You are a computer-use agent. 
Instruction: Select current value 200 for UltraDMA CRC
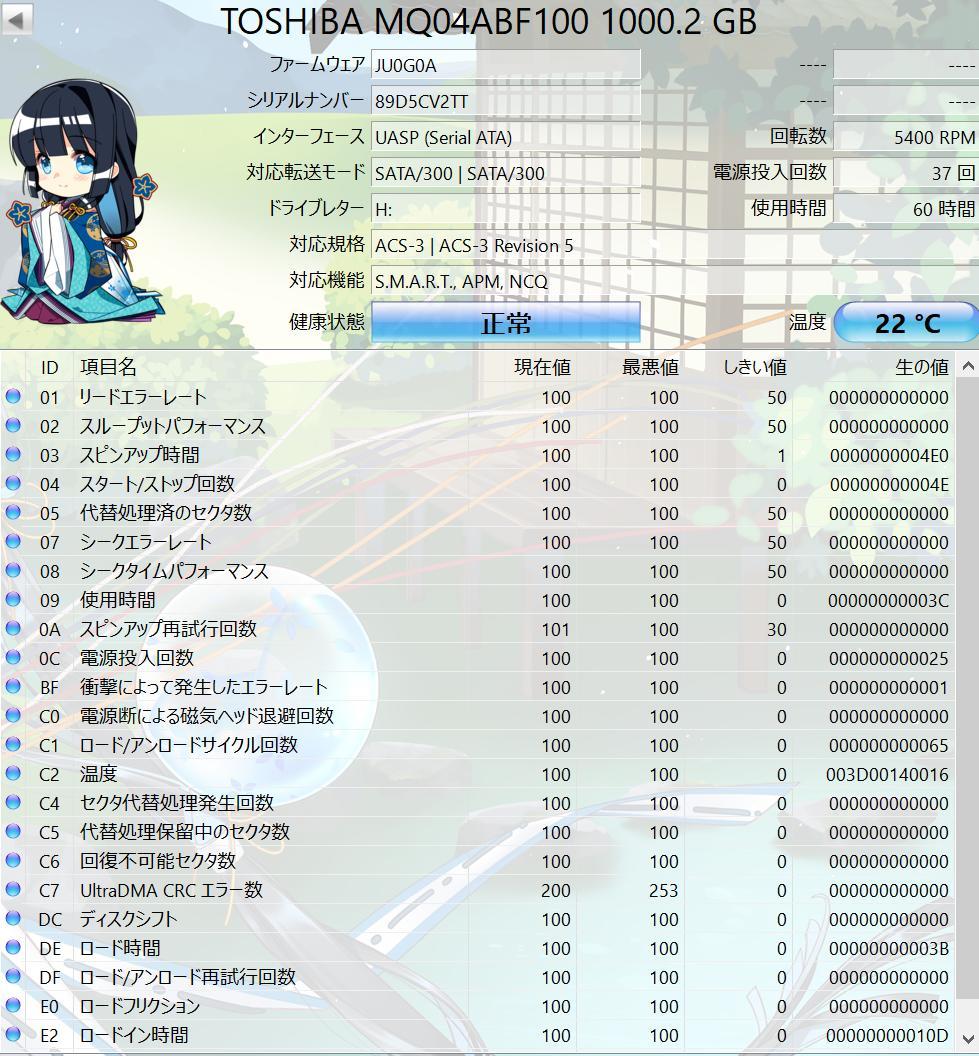[x=556, y=890]
